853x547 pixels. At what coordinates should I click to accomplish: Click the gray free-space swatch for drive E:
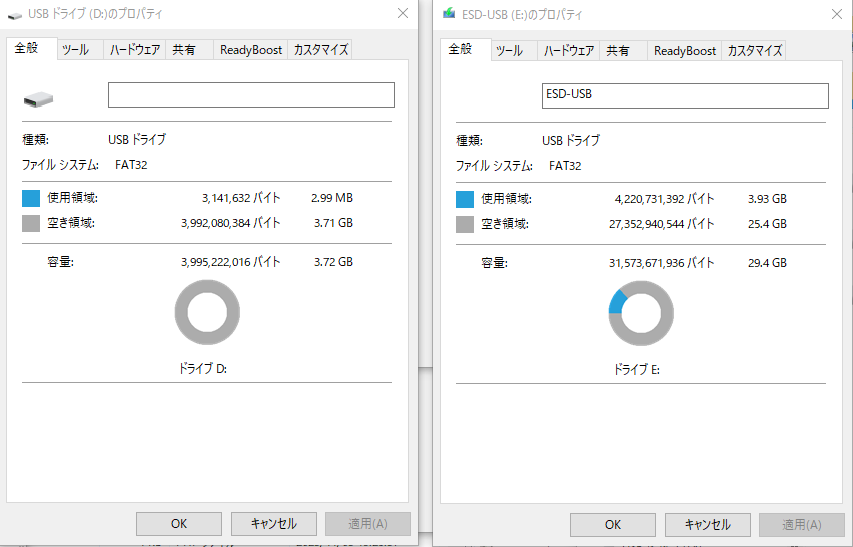click(465, 224)
